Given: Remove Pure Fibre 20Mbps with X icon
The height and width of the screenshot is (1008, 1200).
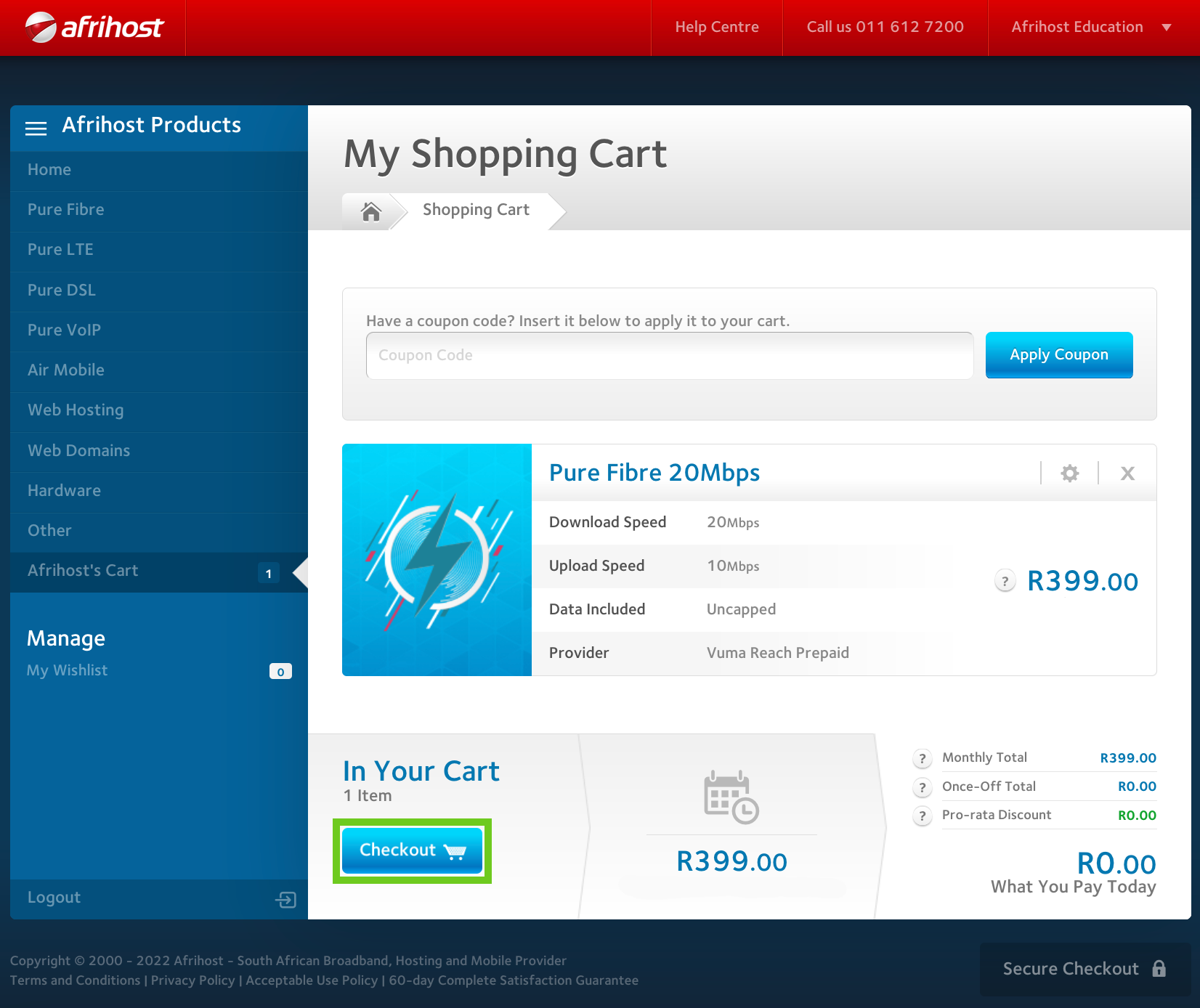Looking at the screenshot, I should pyautogui.click(x=1127, y=473).
